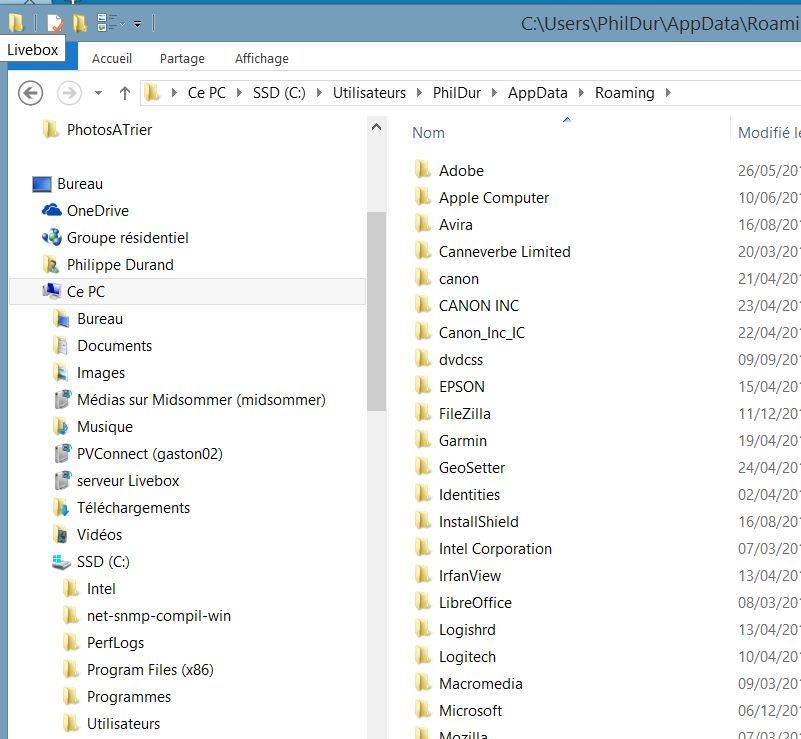Click Médias sur Midsommer media device
801x739 pixels.
tap(200, 400)
